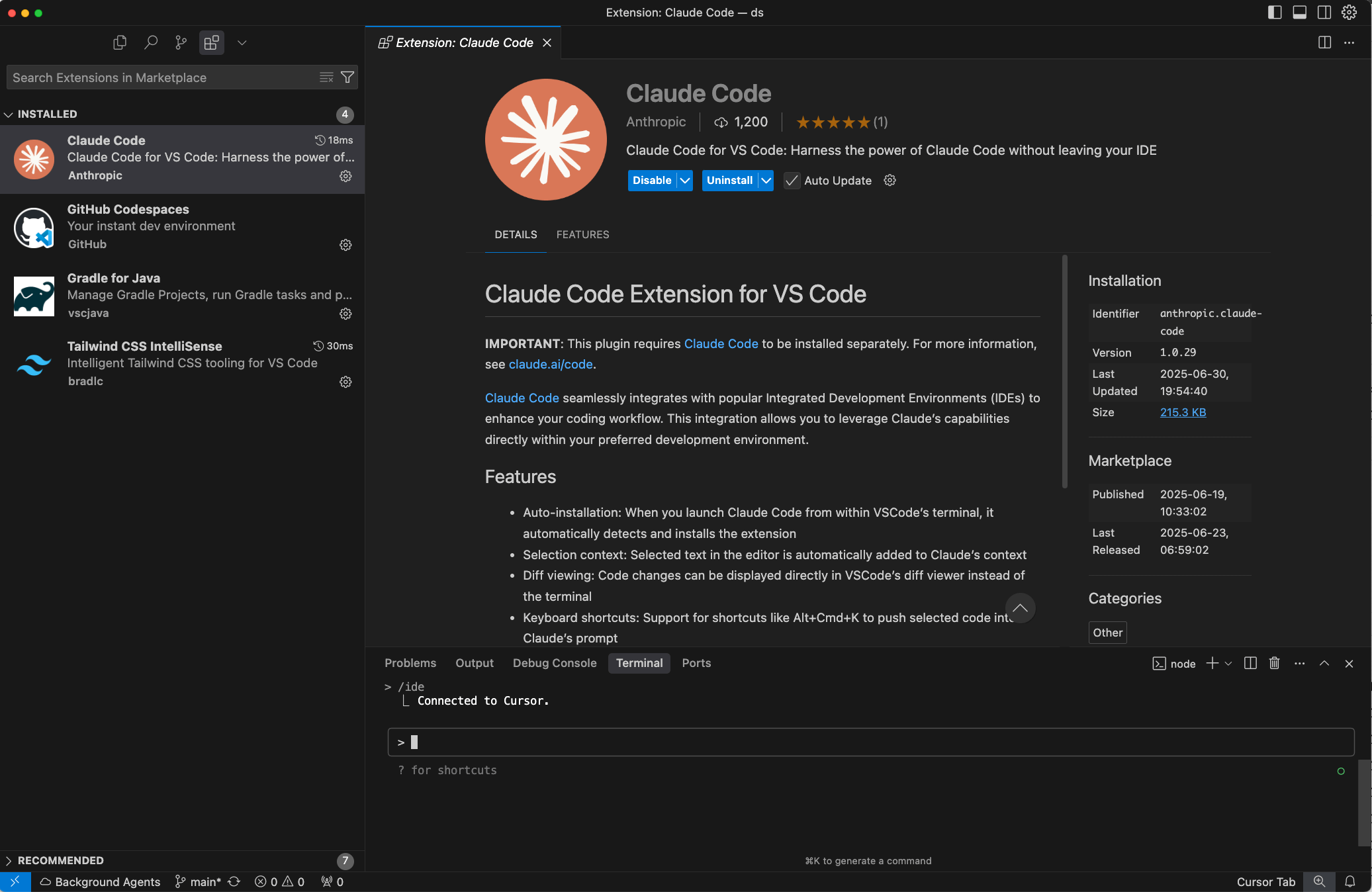Screen dimensions: 1372x892
Task: Open the extension filter funnel icon
Action: tap(347, 77)
